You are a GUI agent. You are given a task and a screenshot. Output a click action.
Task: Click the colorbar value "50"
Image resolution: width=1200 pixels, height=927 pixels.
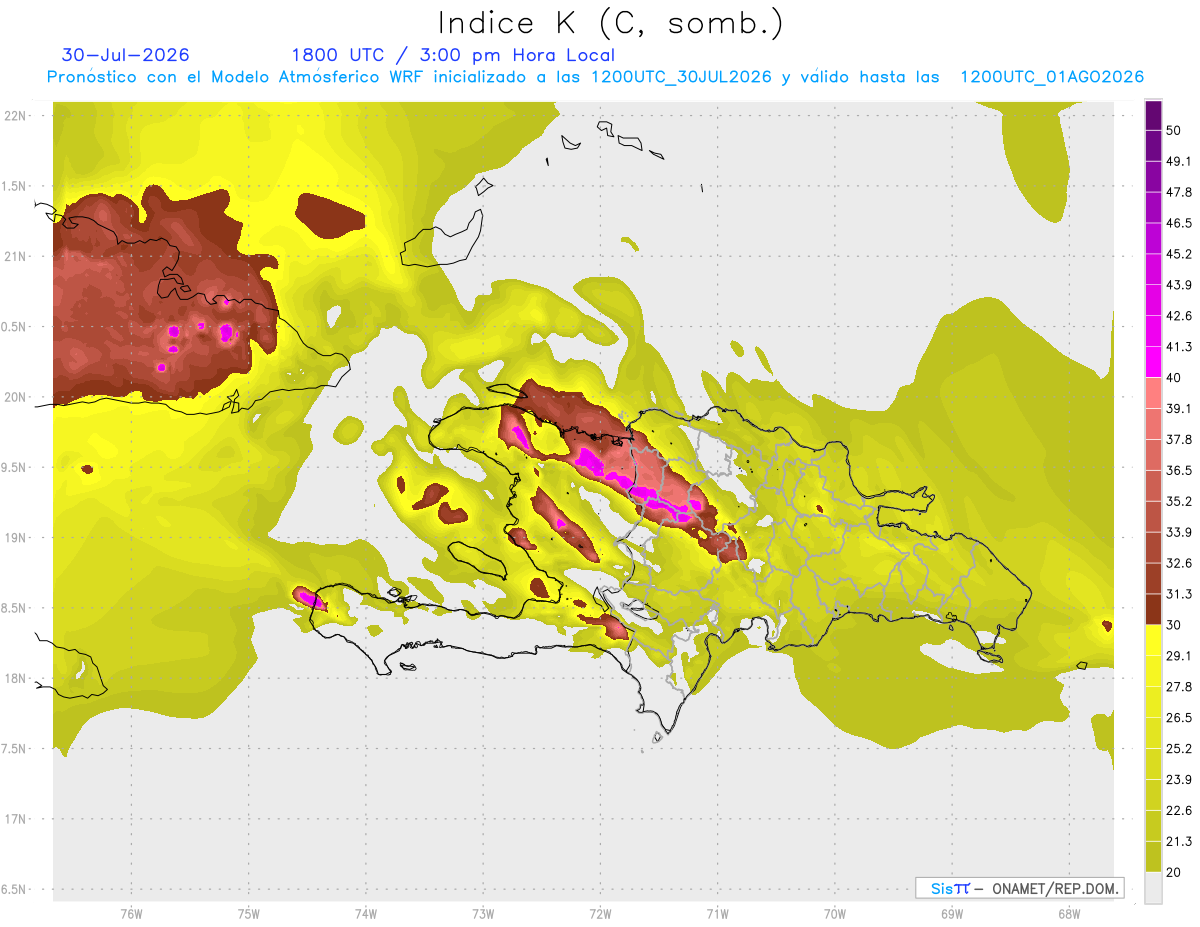click(1173, 130)
